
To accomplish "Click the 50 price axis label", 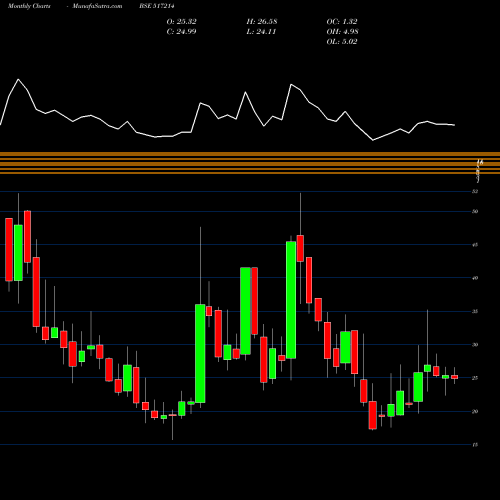I will pos(475,211).
